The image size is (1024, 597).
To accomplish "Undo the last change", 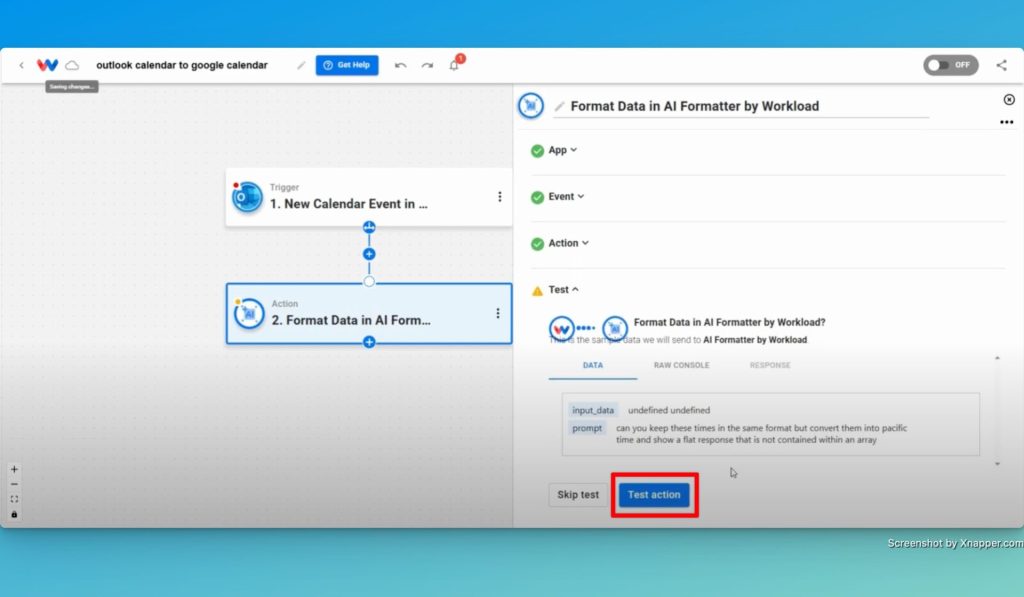I will 400,65.
